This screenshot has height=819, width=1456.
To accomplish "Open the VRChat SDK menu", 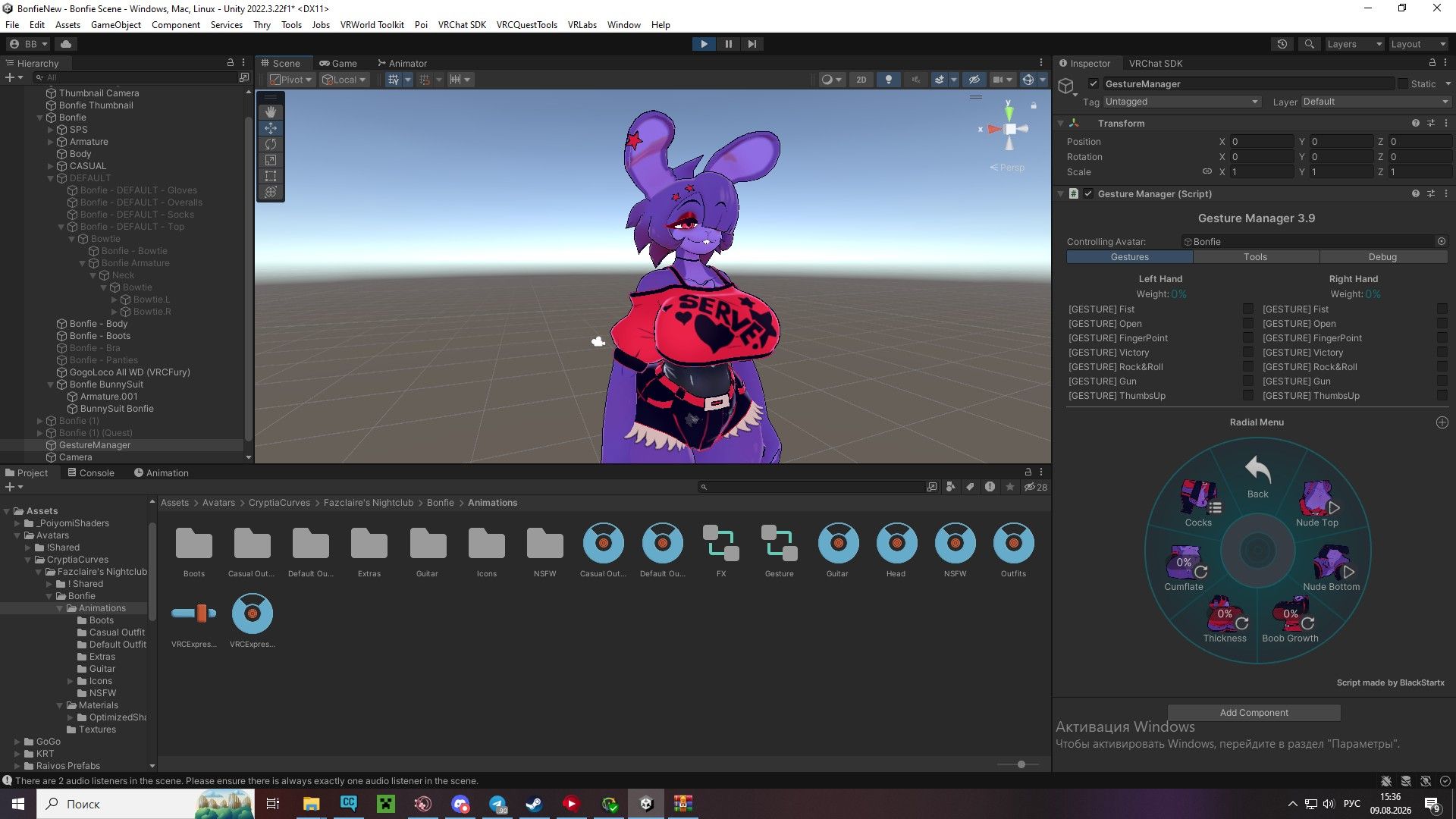I will click(x=462, y=25).
